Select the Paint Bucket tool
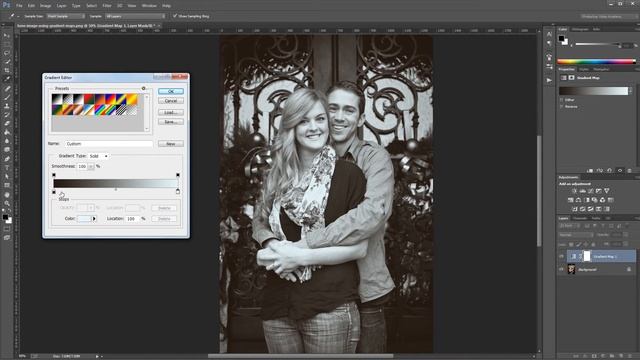The image size is (640, 360). click(7, 132)
